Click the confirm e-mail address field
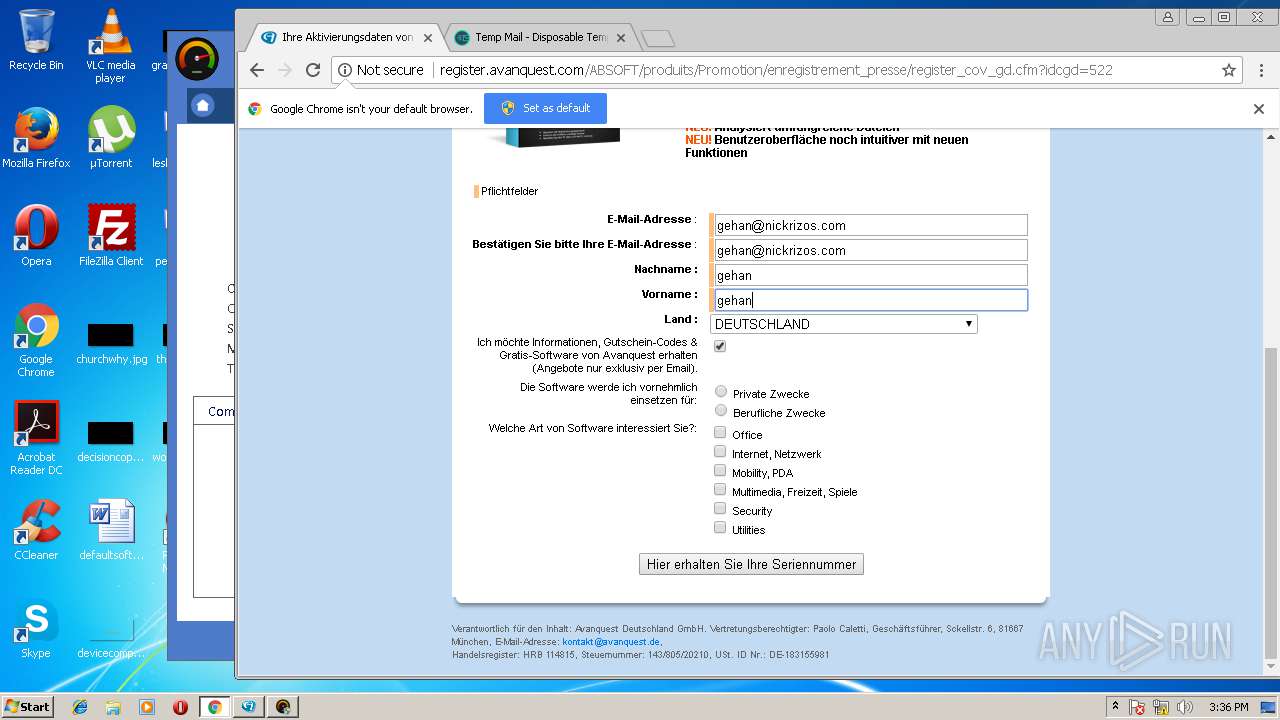This screenshot has height=720, width=1280. [x=869, y=250]
